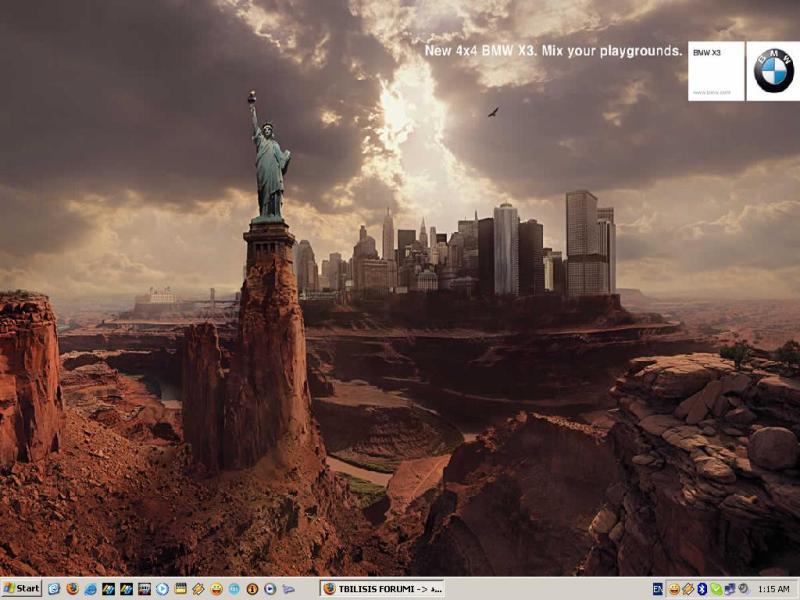Launch Mozilla Firefox from Quick Launch

coord(72,589)
